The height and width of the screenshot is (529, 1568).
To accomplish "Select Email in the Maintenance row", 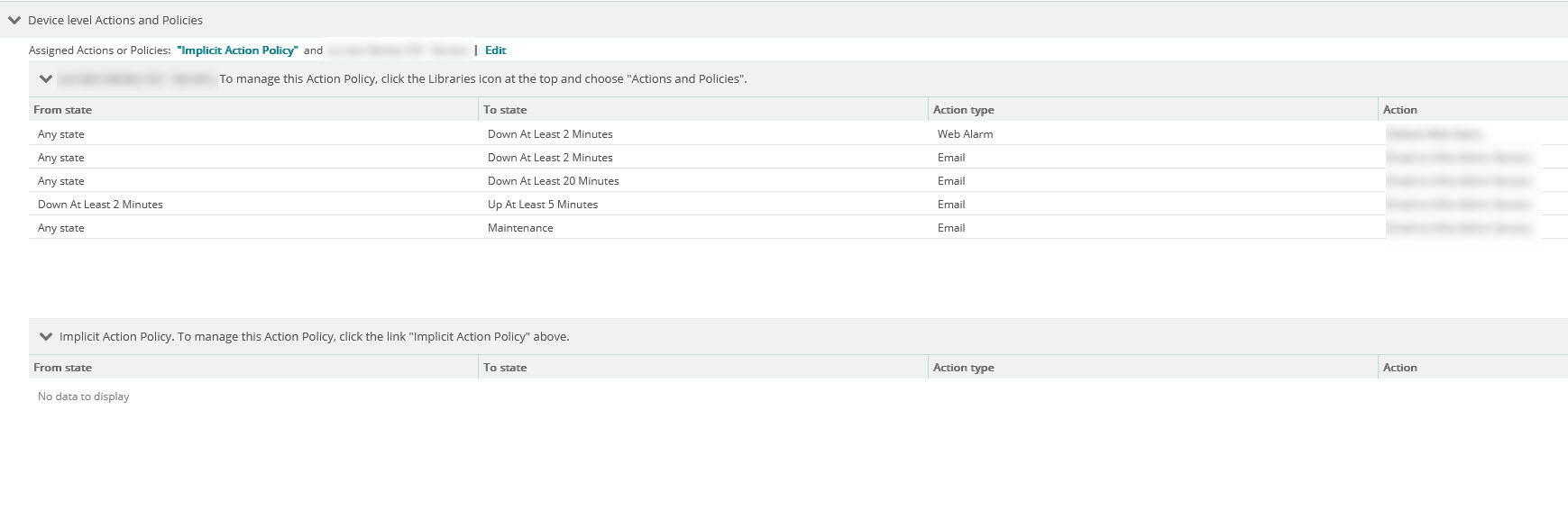I will (951, 228).
